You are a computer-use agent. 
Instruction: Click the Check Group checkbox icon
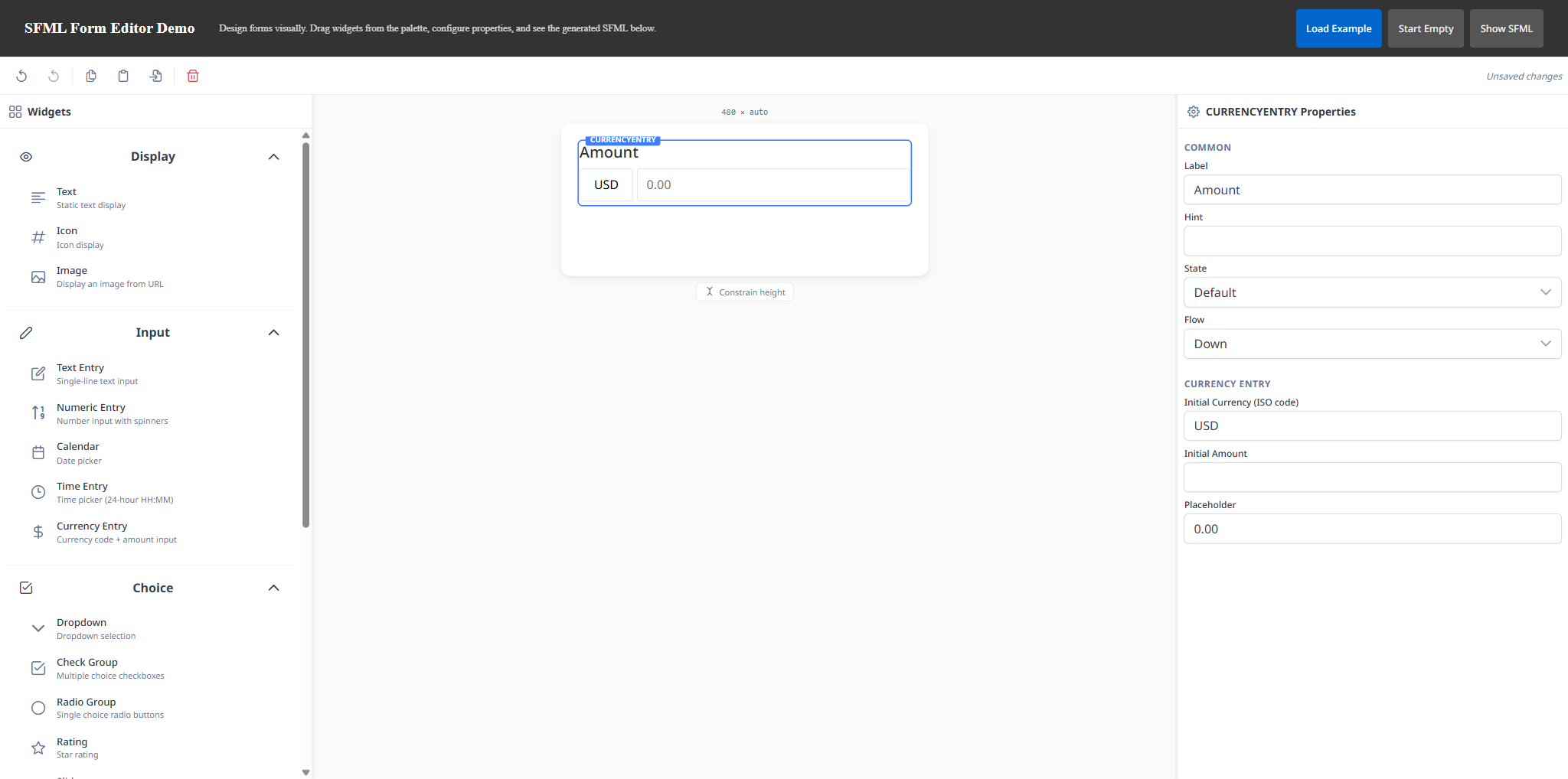(x=38, y=668)
